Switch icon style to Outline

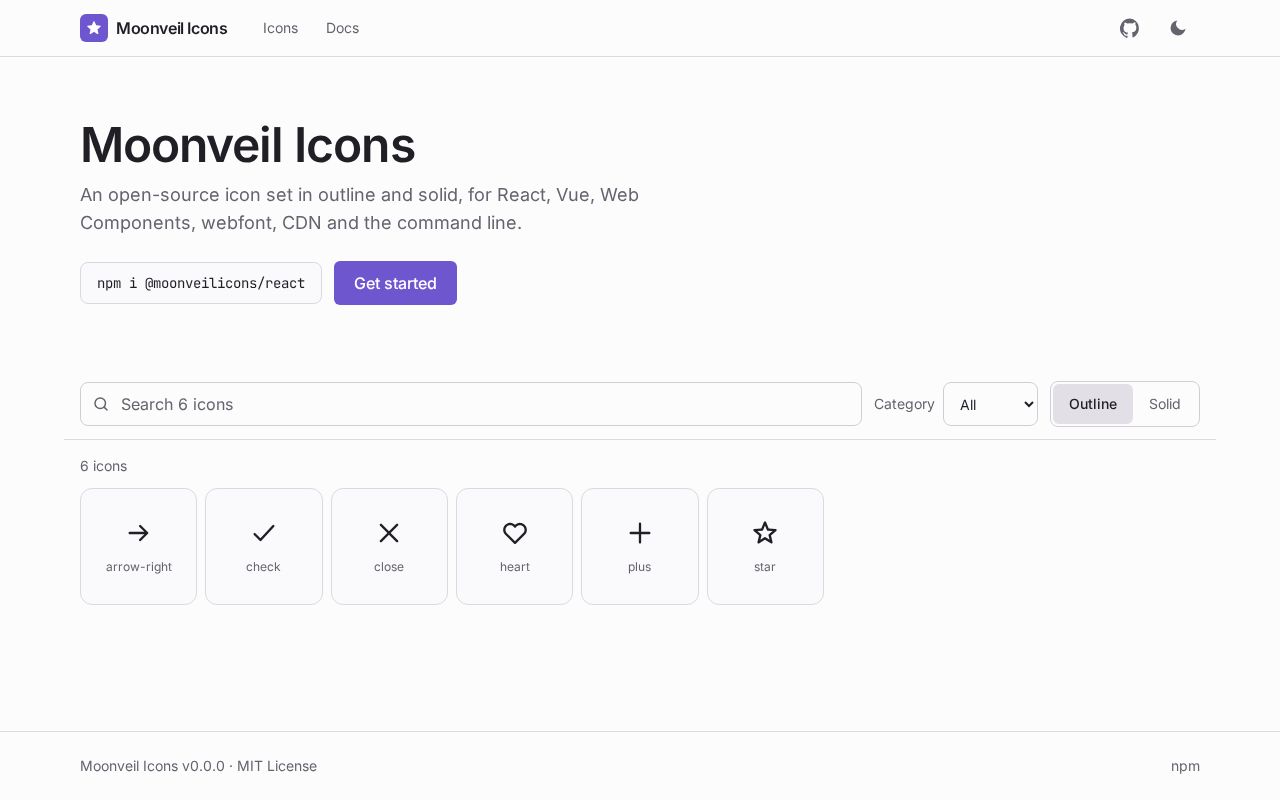click(1093, 404)
